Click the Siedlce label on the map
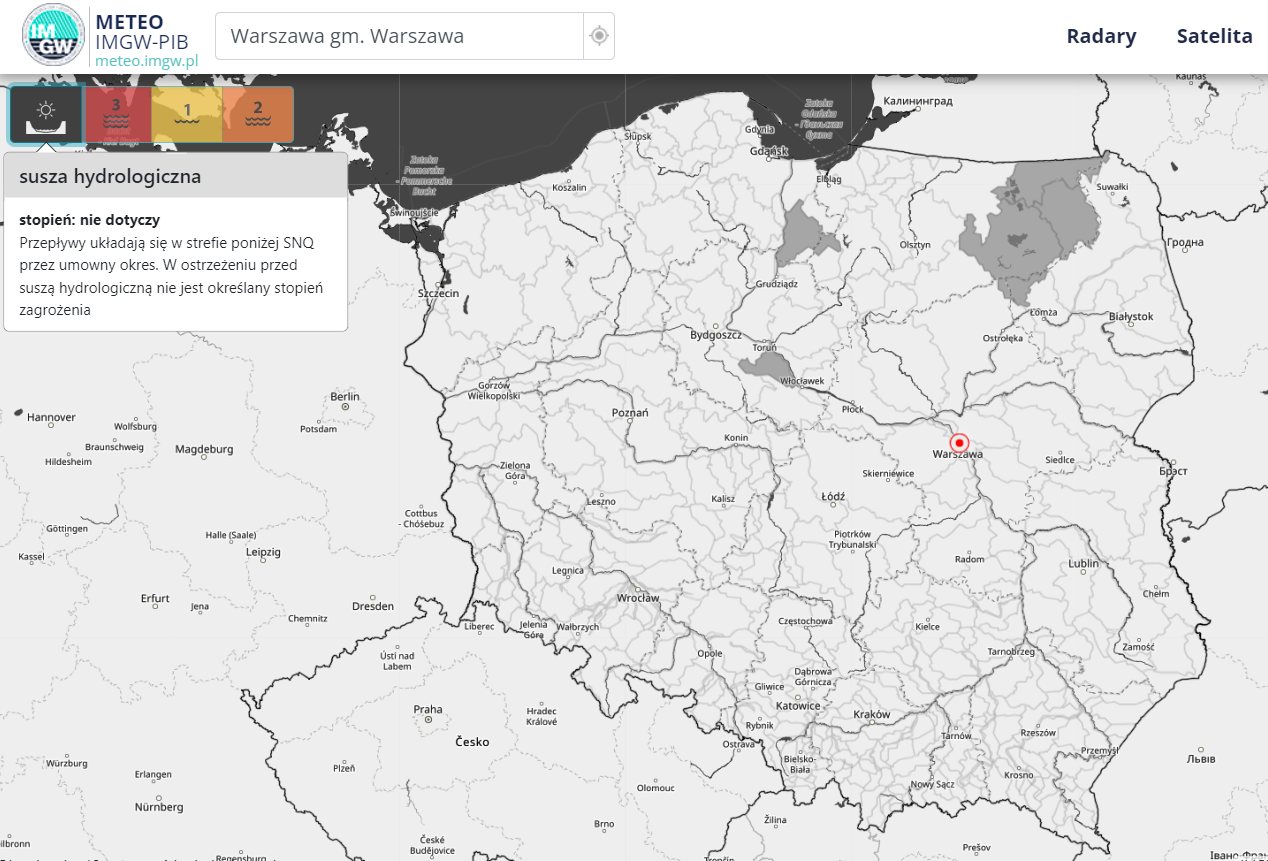The height and width of the screenshot is (861, 1268). click(1059, 460)
